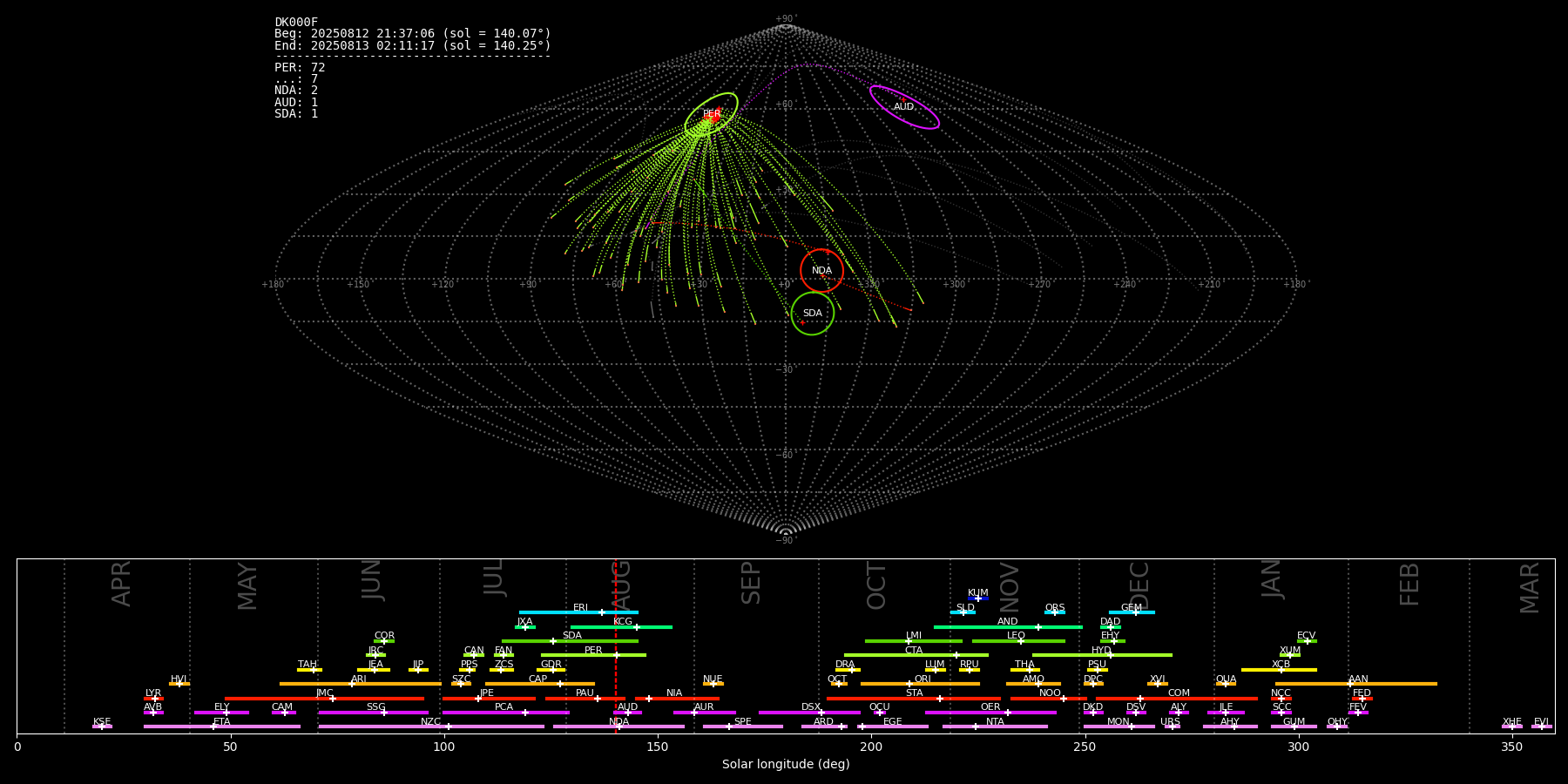The width and height of the screenshot is (1568, 784).
Task: Click the PCA purple shower bar
Action: click(505, 713)
